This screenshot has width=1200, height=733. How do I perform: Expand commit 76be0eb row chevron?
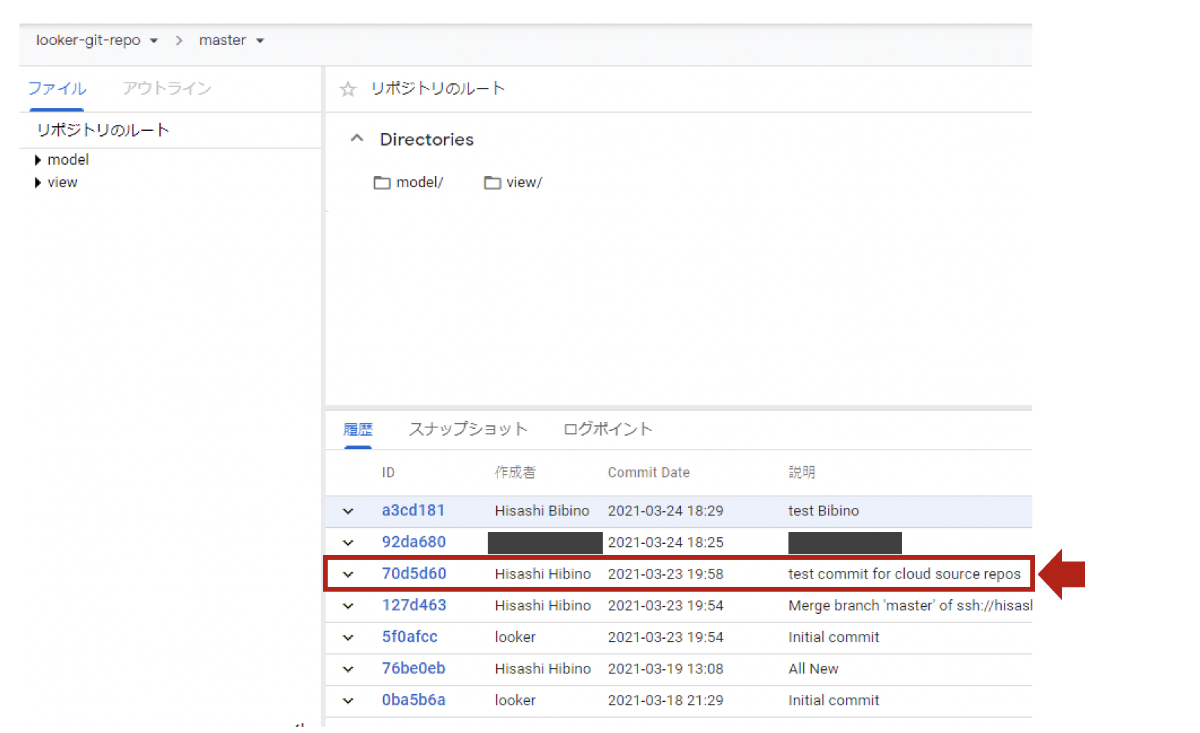click(x=348, y=669)
